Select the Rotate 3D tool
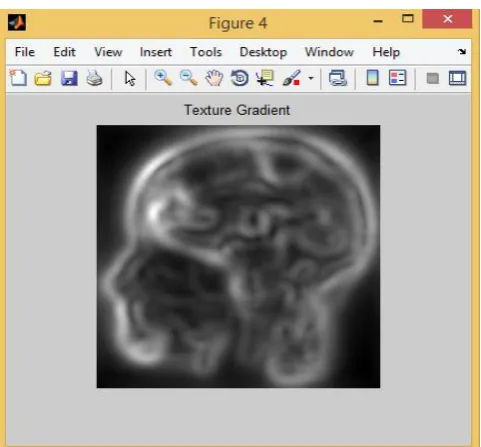This screenshot has height=447, width=481. (x=240, y=79)
